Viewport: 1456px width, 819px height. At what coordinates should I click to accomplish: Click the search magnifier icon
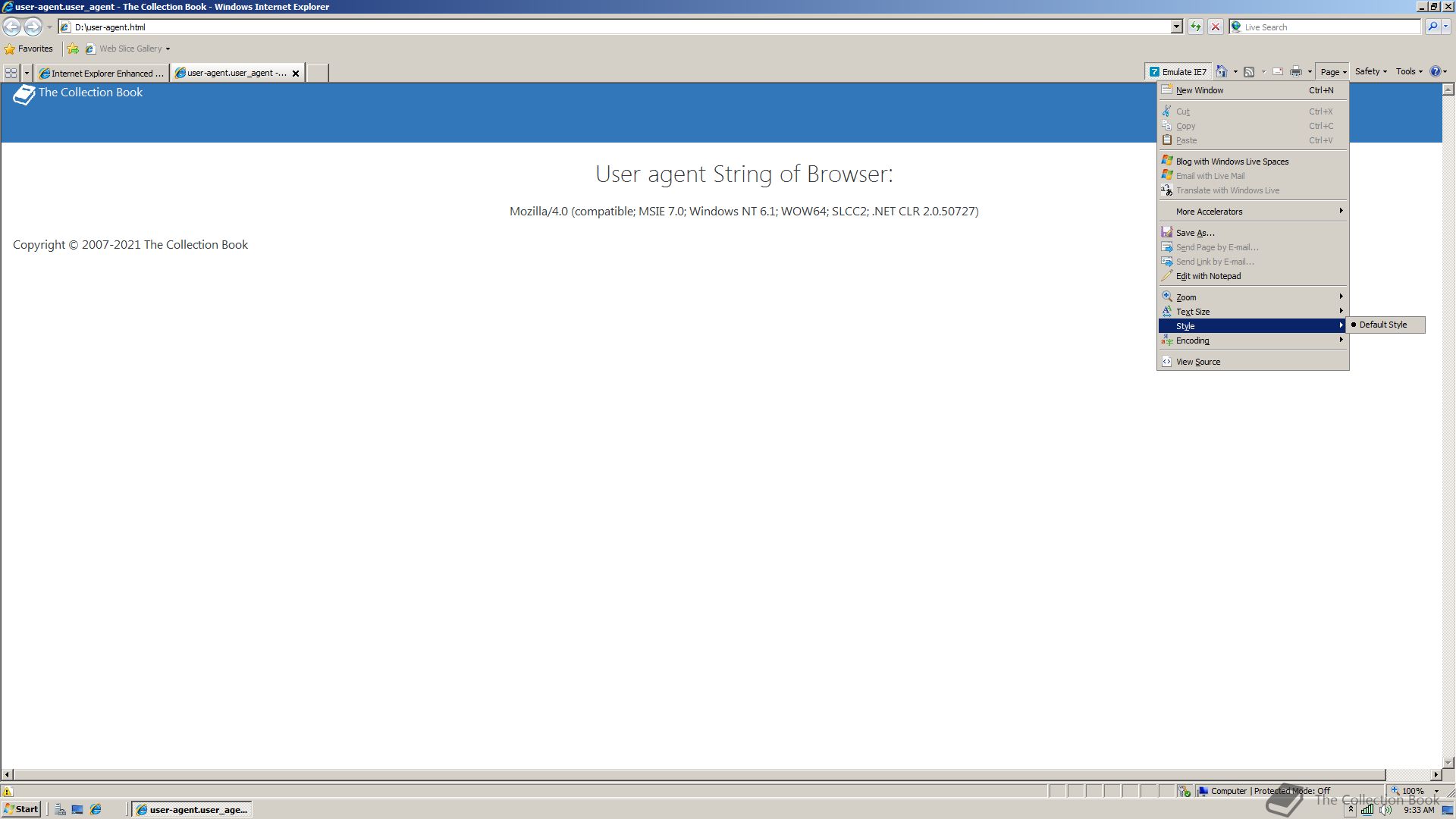pos(1432,27)
